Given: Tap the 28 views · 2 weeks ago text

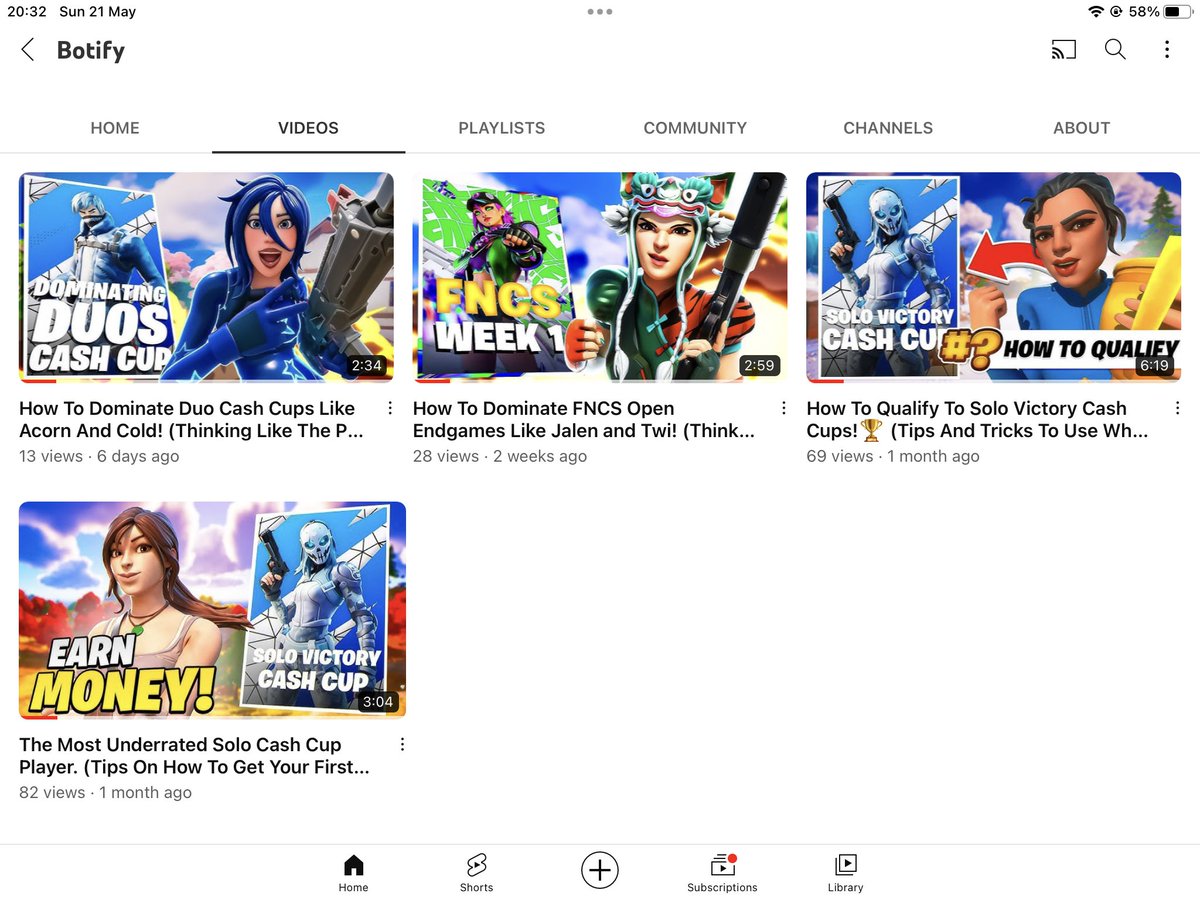Looking at the screenshot, I should 500,456.
